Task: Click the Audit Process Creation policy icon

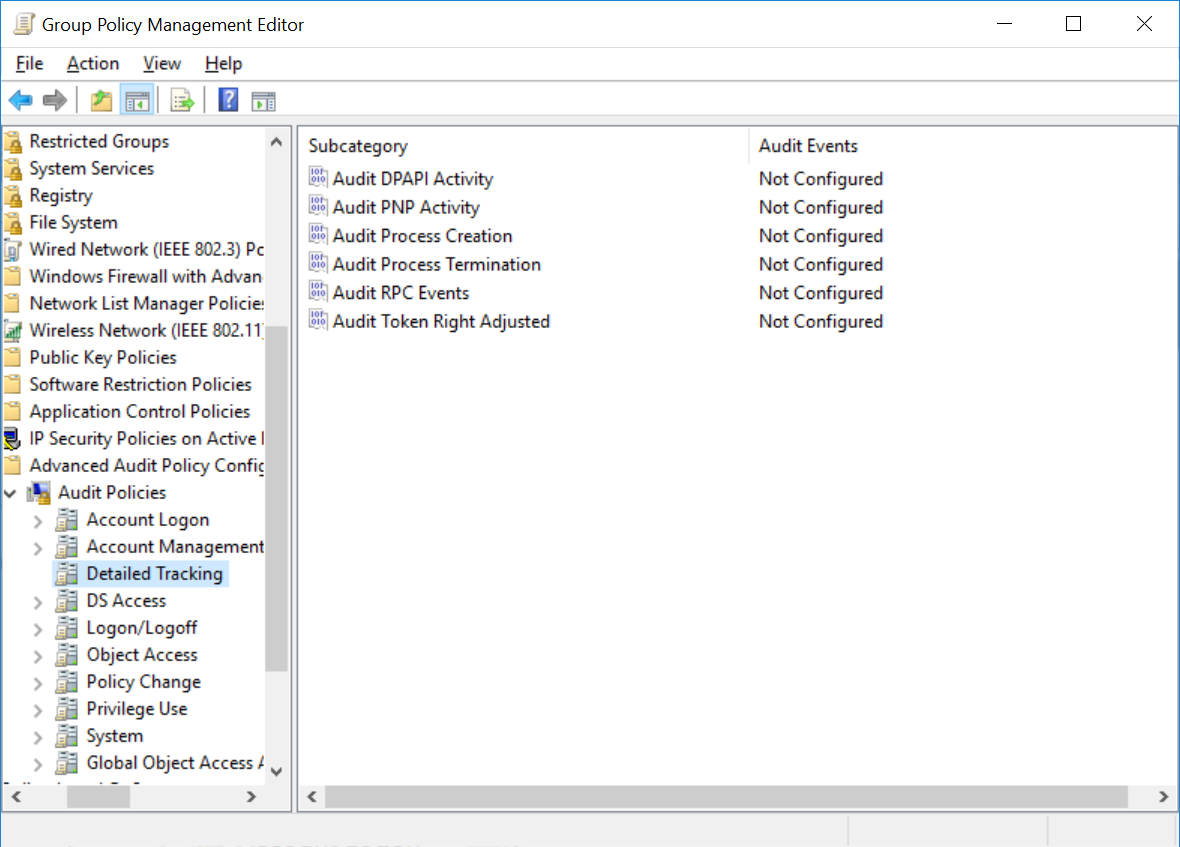Action: tap(318, 235)
